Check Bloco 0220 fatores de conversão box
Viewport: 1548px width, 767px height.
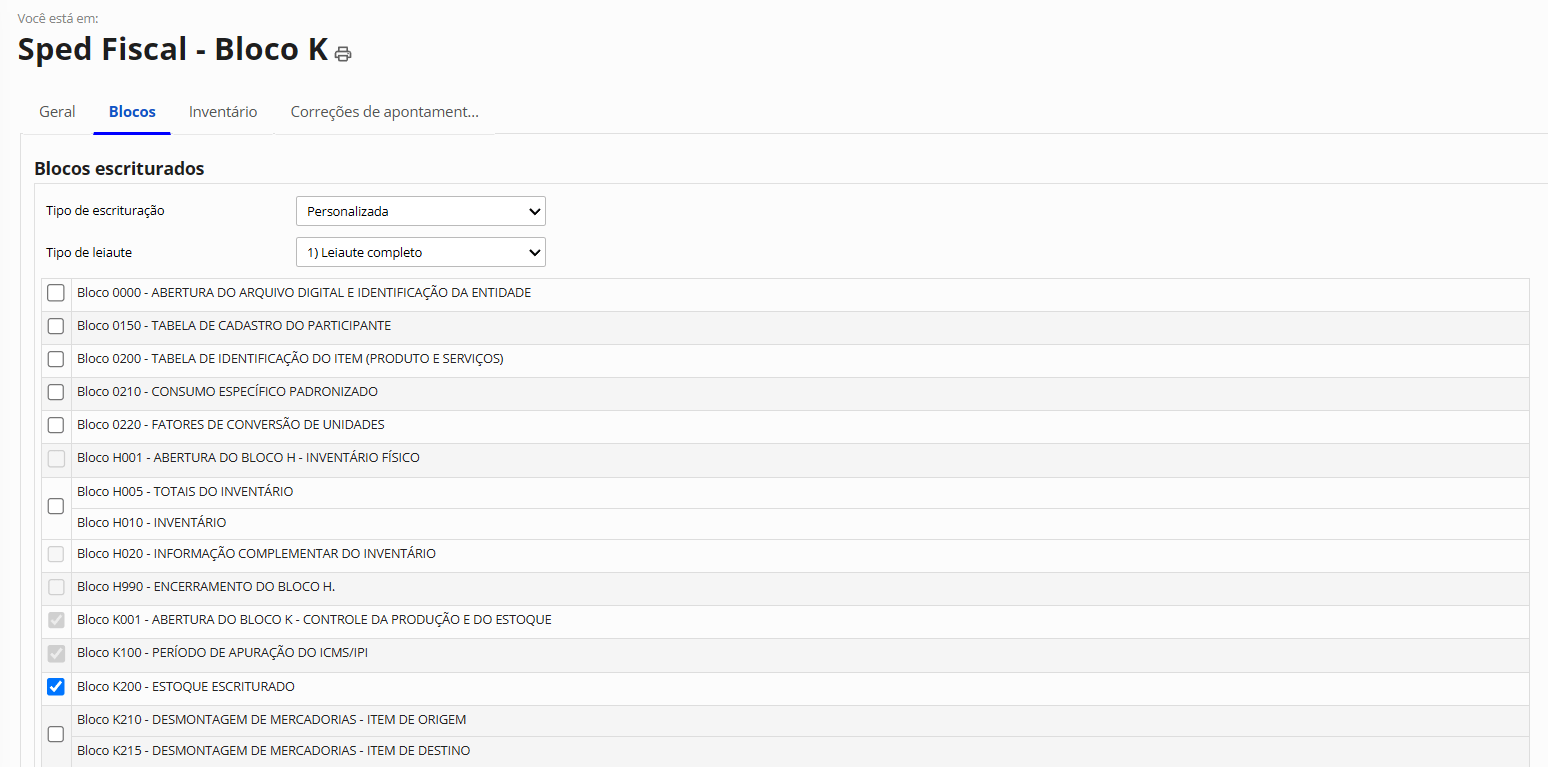[x=56, y=425]
